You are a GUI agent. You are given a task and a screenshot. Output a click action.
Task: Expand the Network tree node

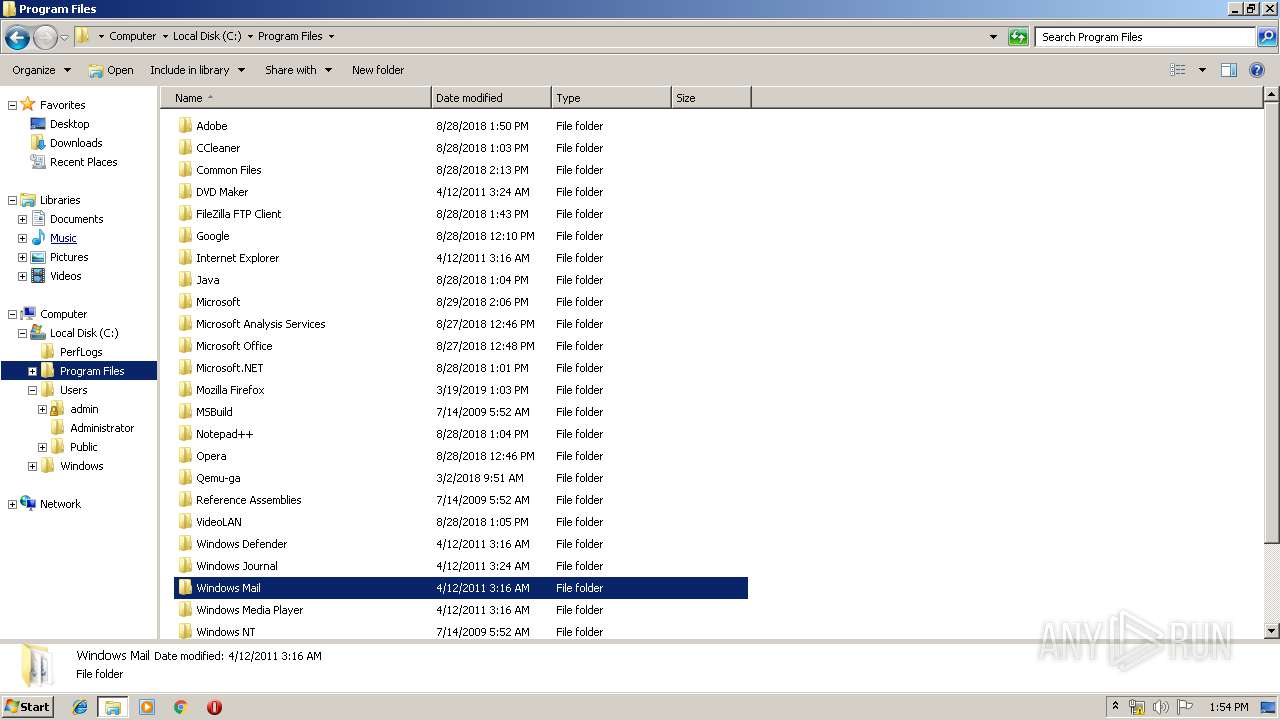pyautogui.click(x=12, y=504)
